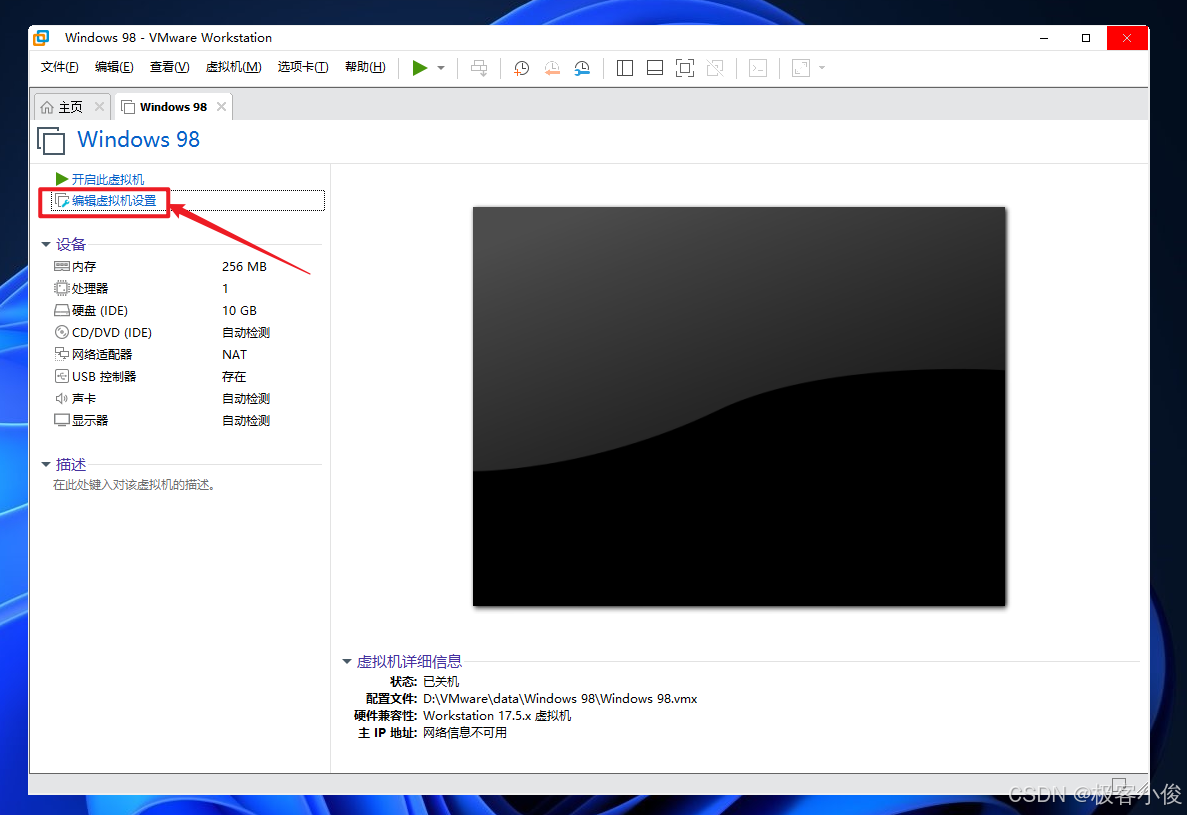This screenshot has height=815, width=1187.
Task: Click the description text field
Action: [134, 485]
